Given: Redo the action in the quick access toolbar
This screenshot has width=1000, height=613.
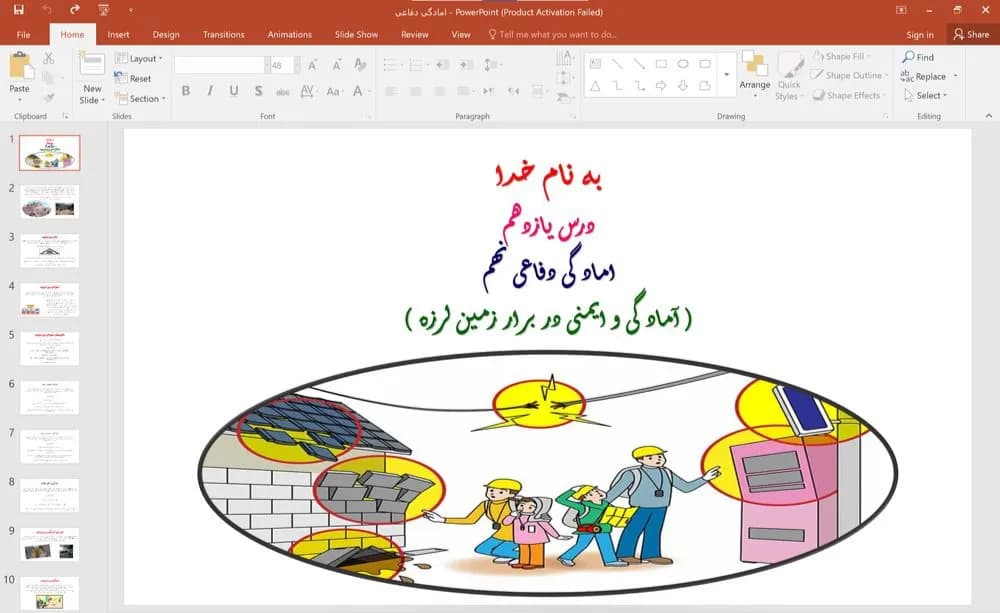Looking at the screenshot, I should 75,10.
